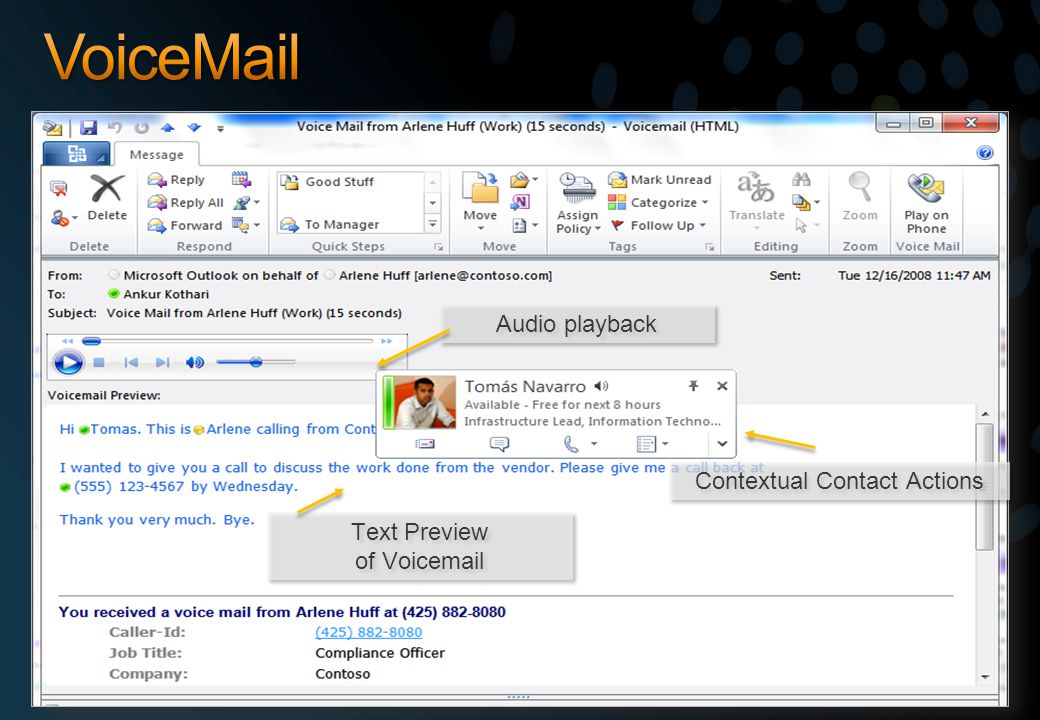Mark the message as Unread
Image resolution: width=1040 pixels, height=720 pixels.
(x=659, y=180)
